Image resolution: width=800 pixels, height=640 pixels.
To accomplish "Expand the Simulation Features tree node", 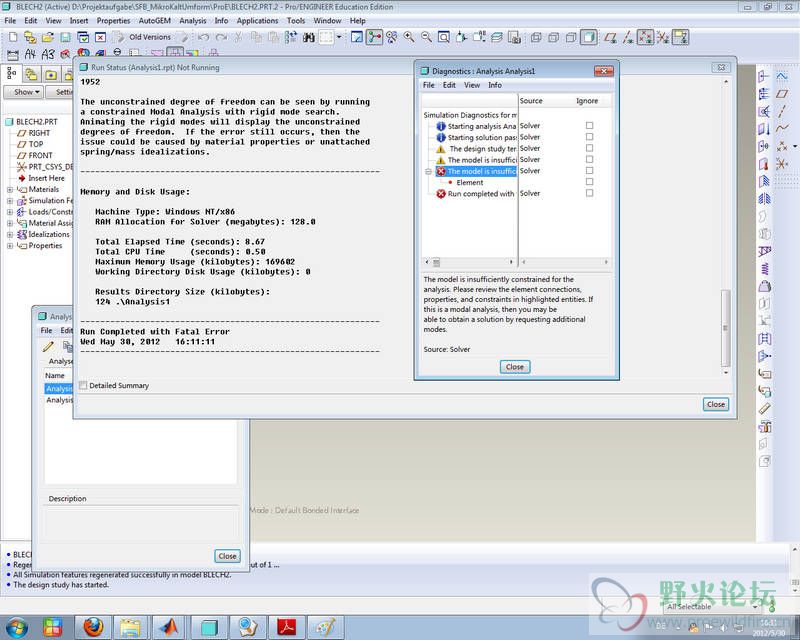I will [10, 201].
